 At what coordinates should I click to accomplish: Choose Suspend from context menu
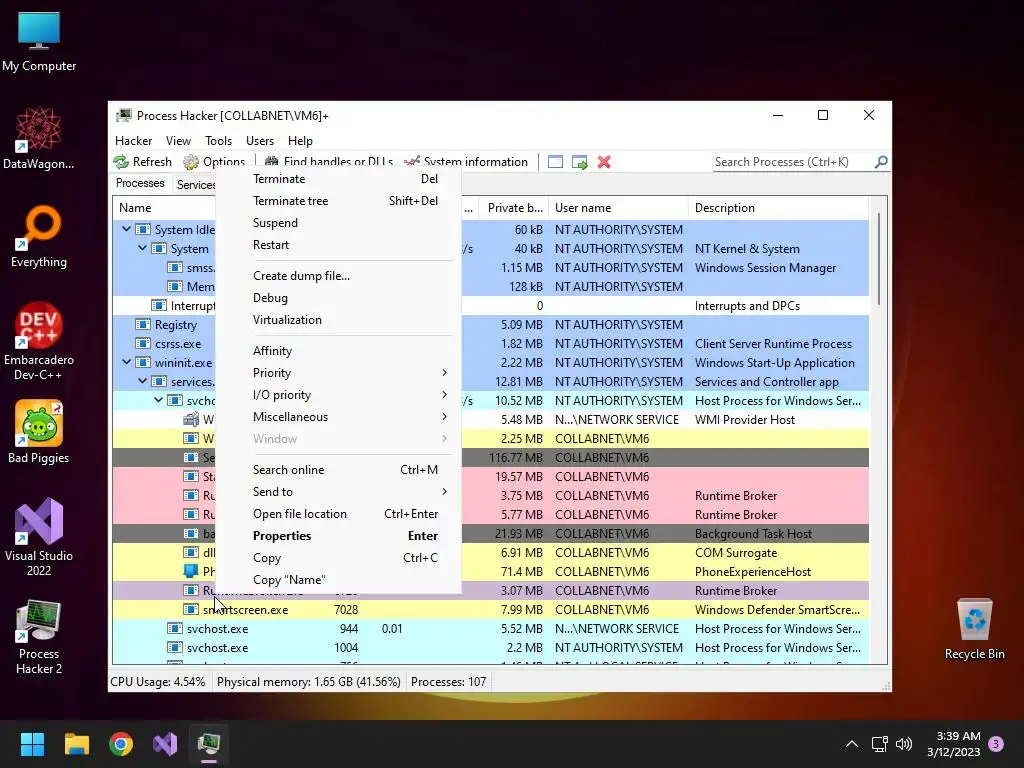click(338, 223)
